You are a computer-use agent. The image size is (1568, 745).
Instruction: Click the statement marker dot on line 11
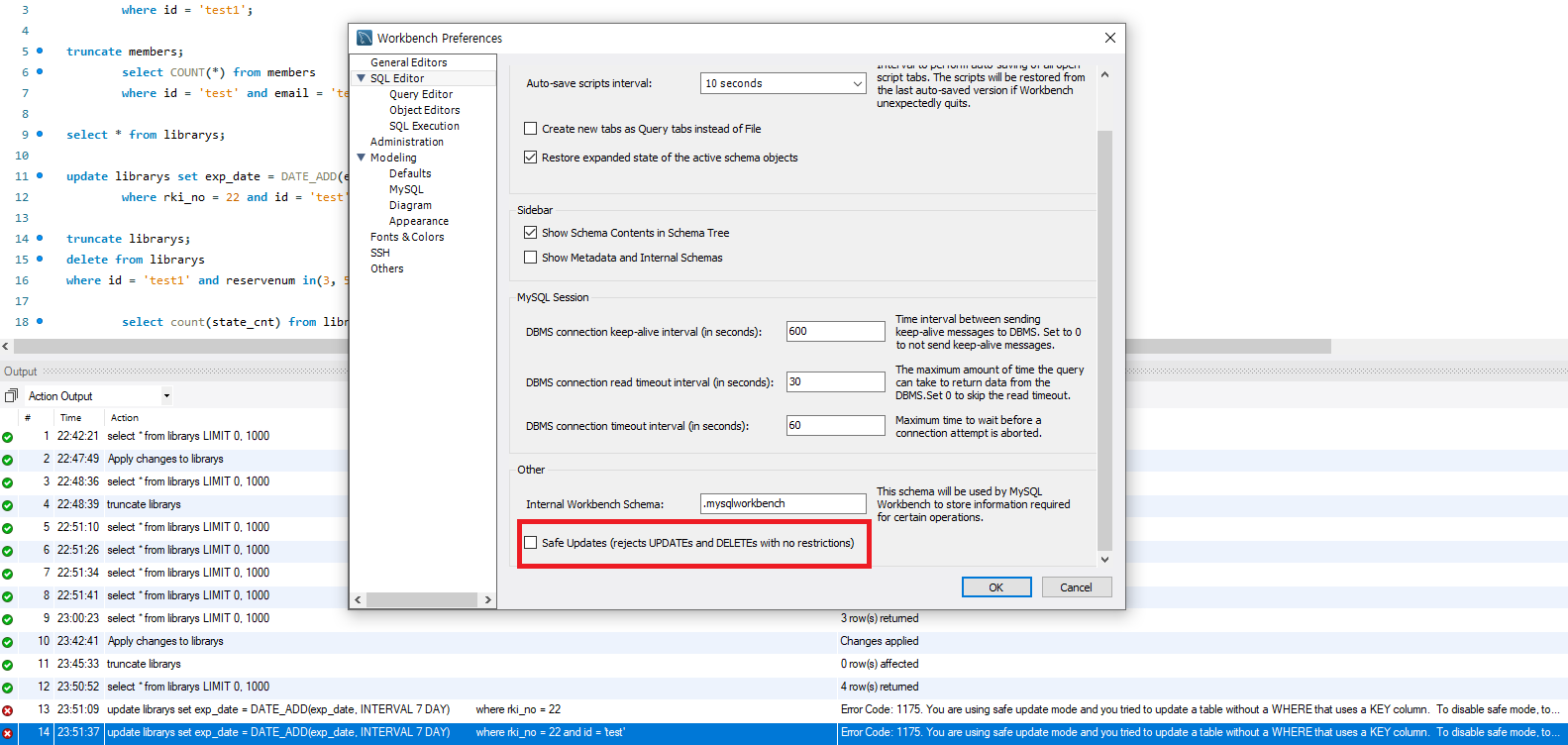(40, 175)
